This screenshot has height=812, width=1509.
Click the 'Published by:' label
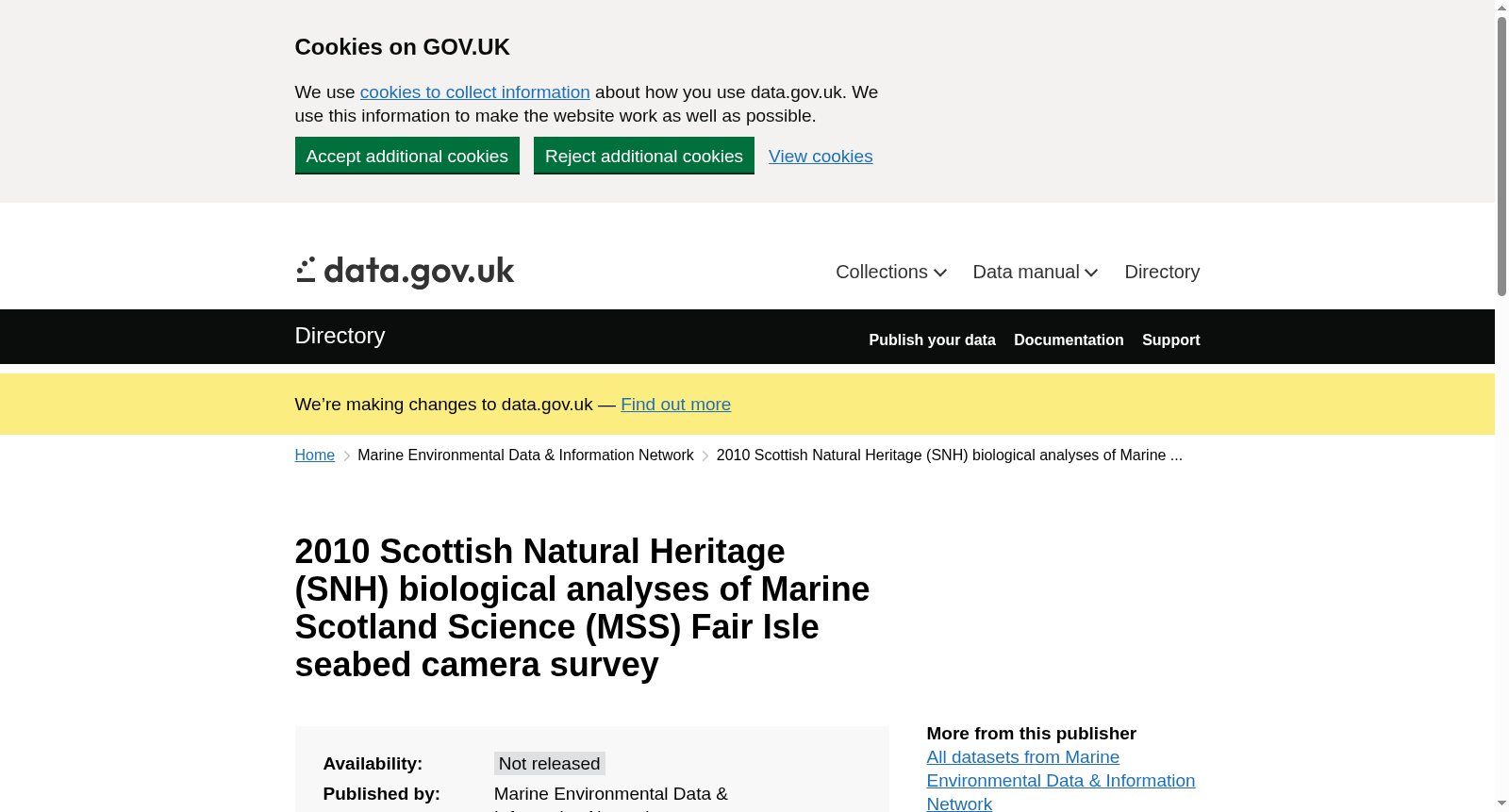point(381,794)
